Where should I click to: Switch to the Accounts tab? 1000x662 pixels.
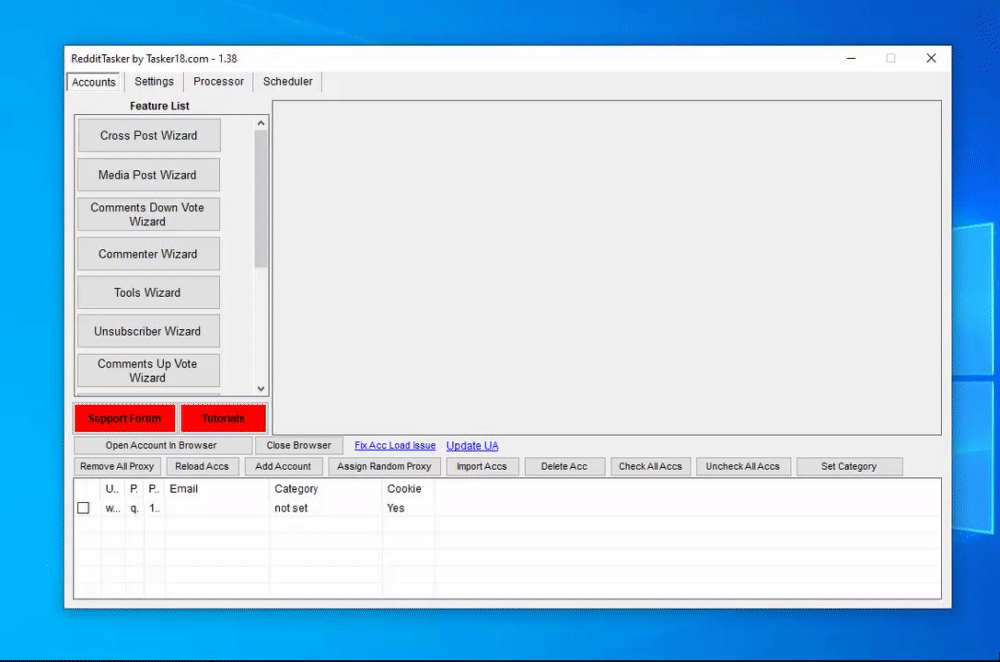tap(93, 82)
